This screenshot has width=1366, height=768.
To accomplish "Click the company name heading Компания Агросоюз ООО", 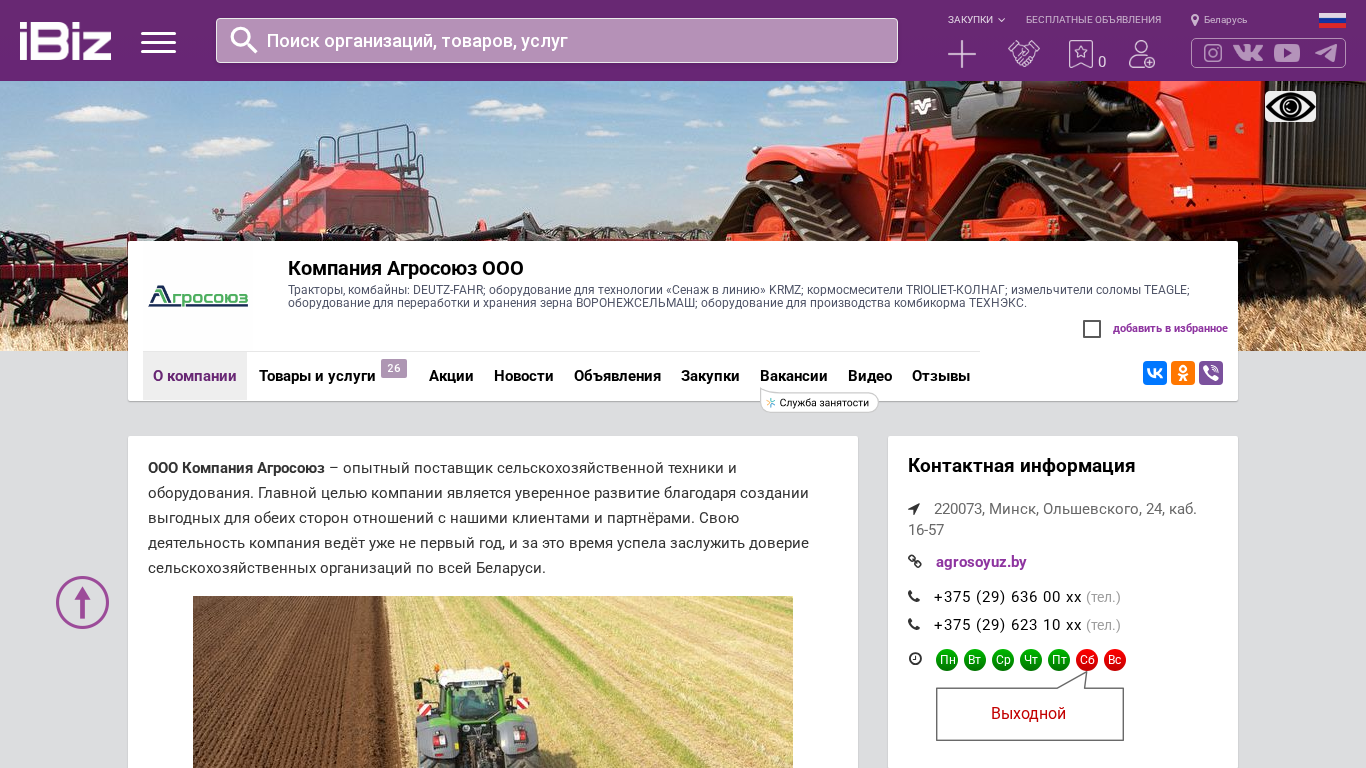I will click(406, 268).
